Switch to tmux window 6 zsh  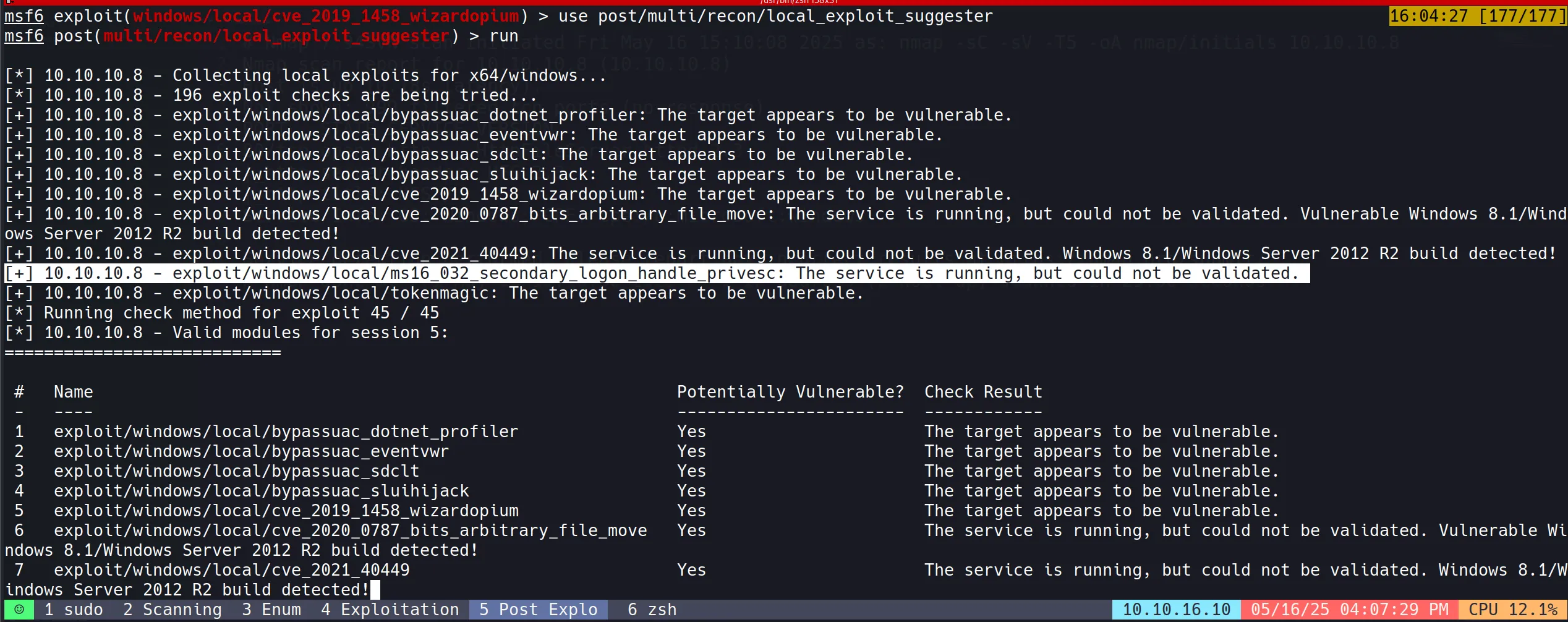[x=652, y=610]
